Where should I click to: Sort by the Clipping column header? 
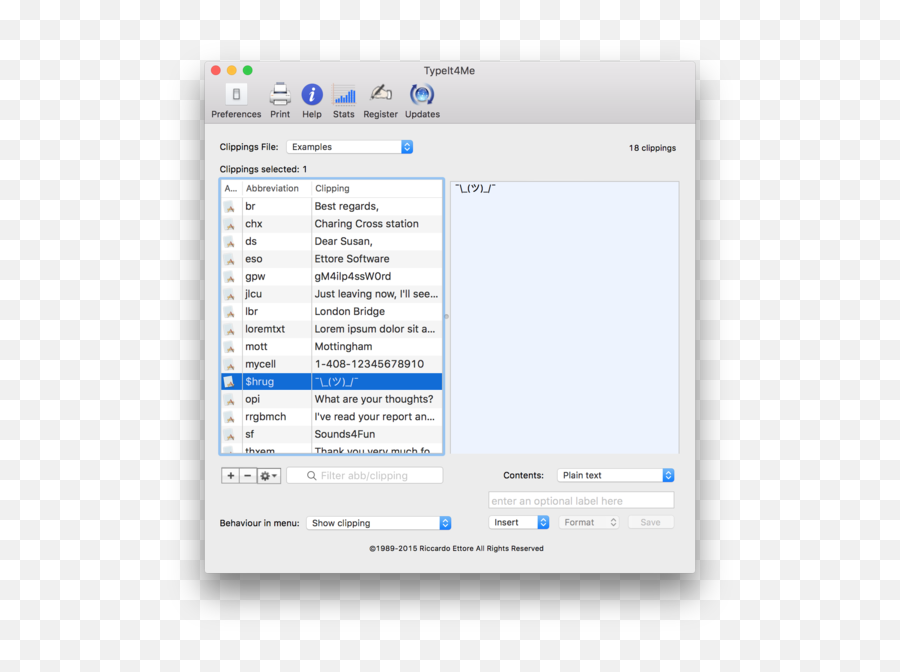(x=332, y=188)
